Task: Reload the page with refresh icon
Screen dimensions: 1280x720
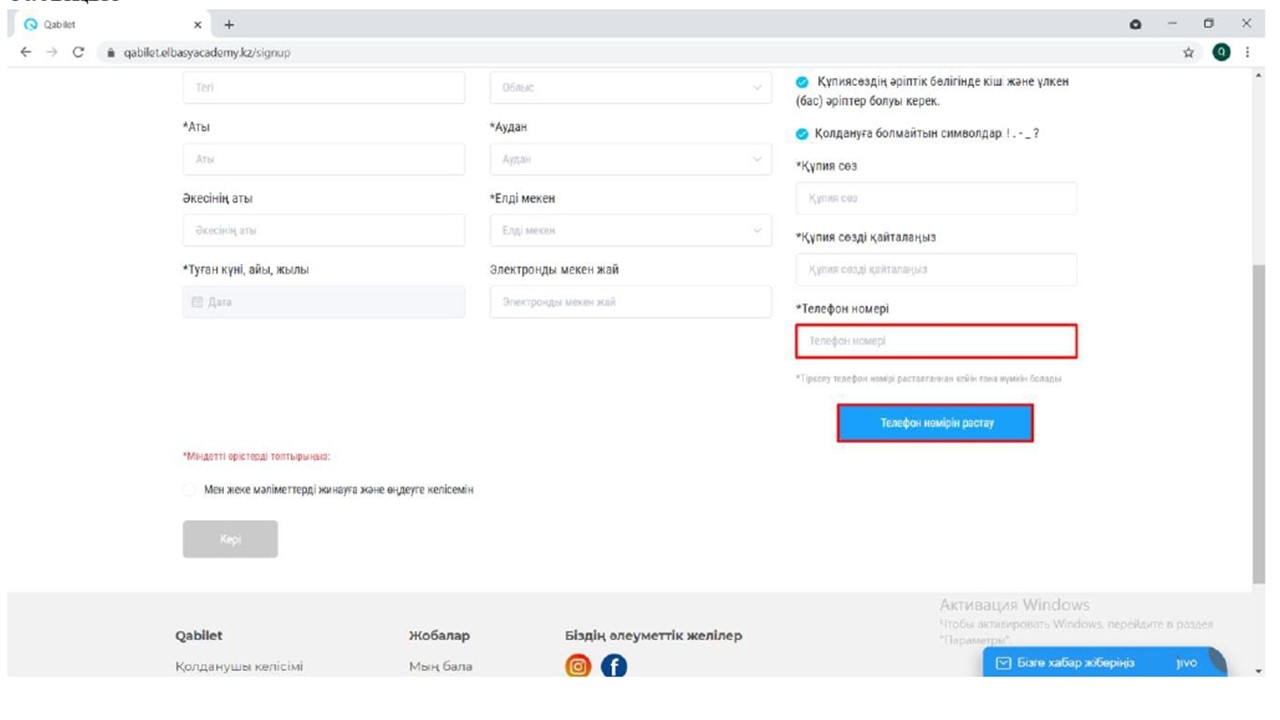Action: 78,53
